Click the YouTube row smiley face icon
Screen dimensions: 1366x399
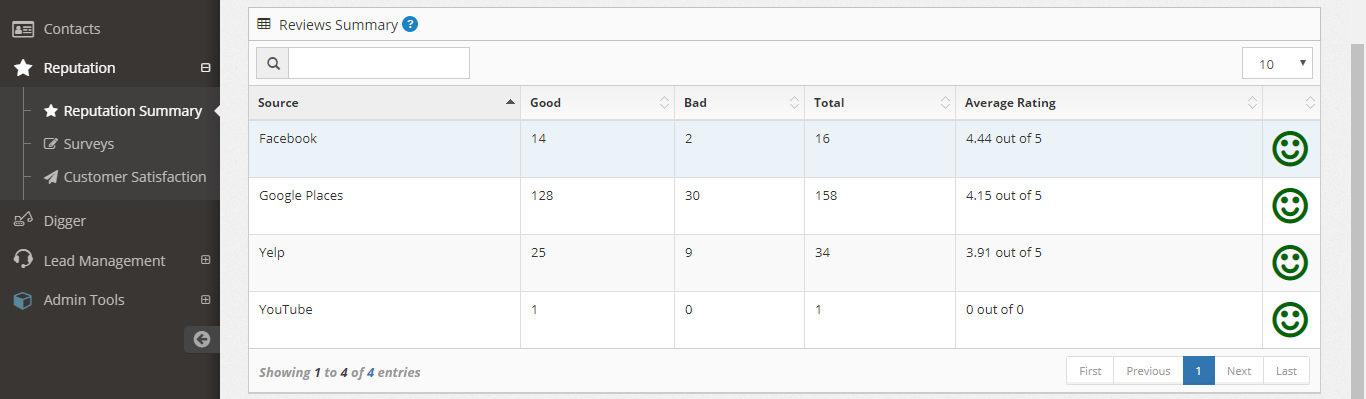(x=1290, y=320)
